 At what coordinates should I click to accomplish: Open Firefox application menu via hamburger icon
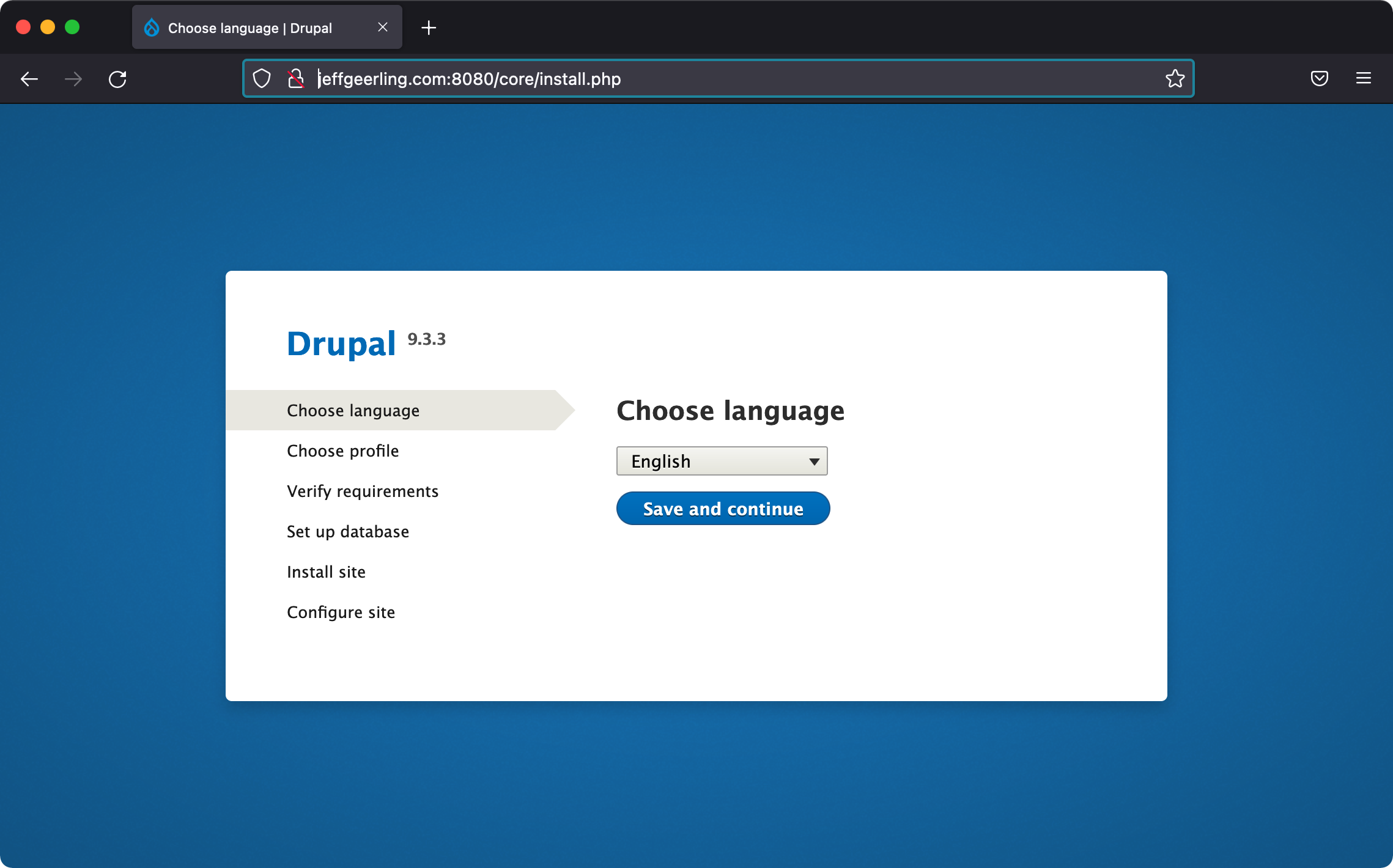click(x=1364, y=78)
